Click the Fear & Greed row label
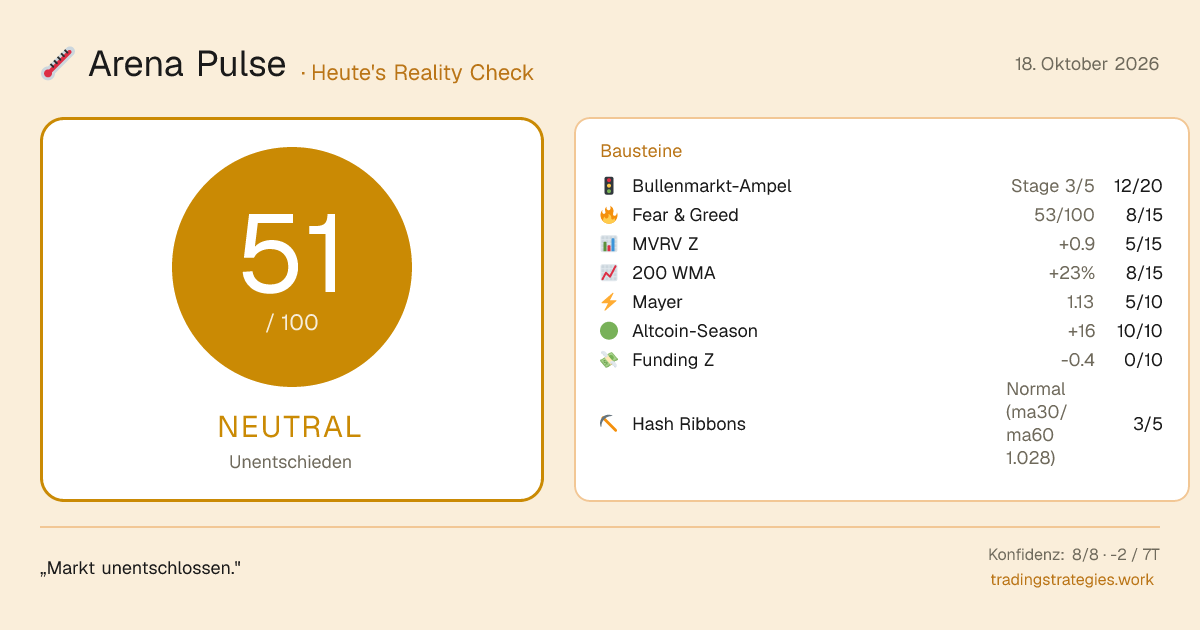Image resolution: width=1200 pixels, height=630 pixels. tap(685, 215)
